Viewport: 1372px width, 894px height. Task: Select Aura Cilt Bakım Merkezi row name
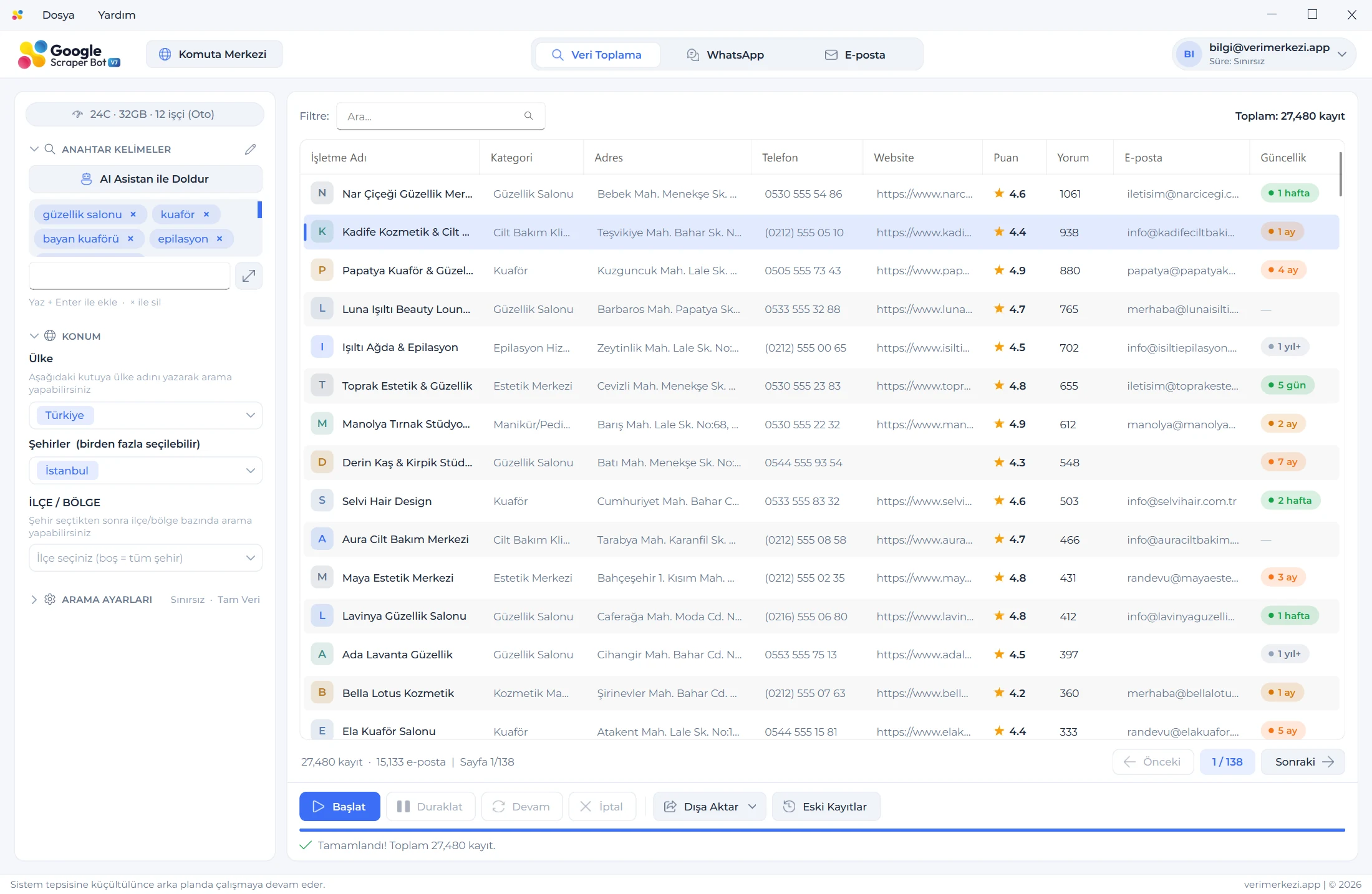click(405, 539)
